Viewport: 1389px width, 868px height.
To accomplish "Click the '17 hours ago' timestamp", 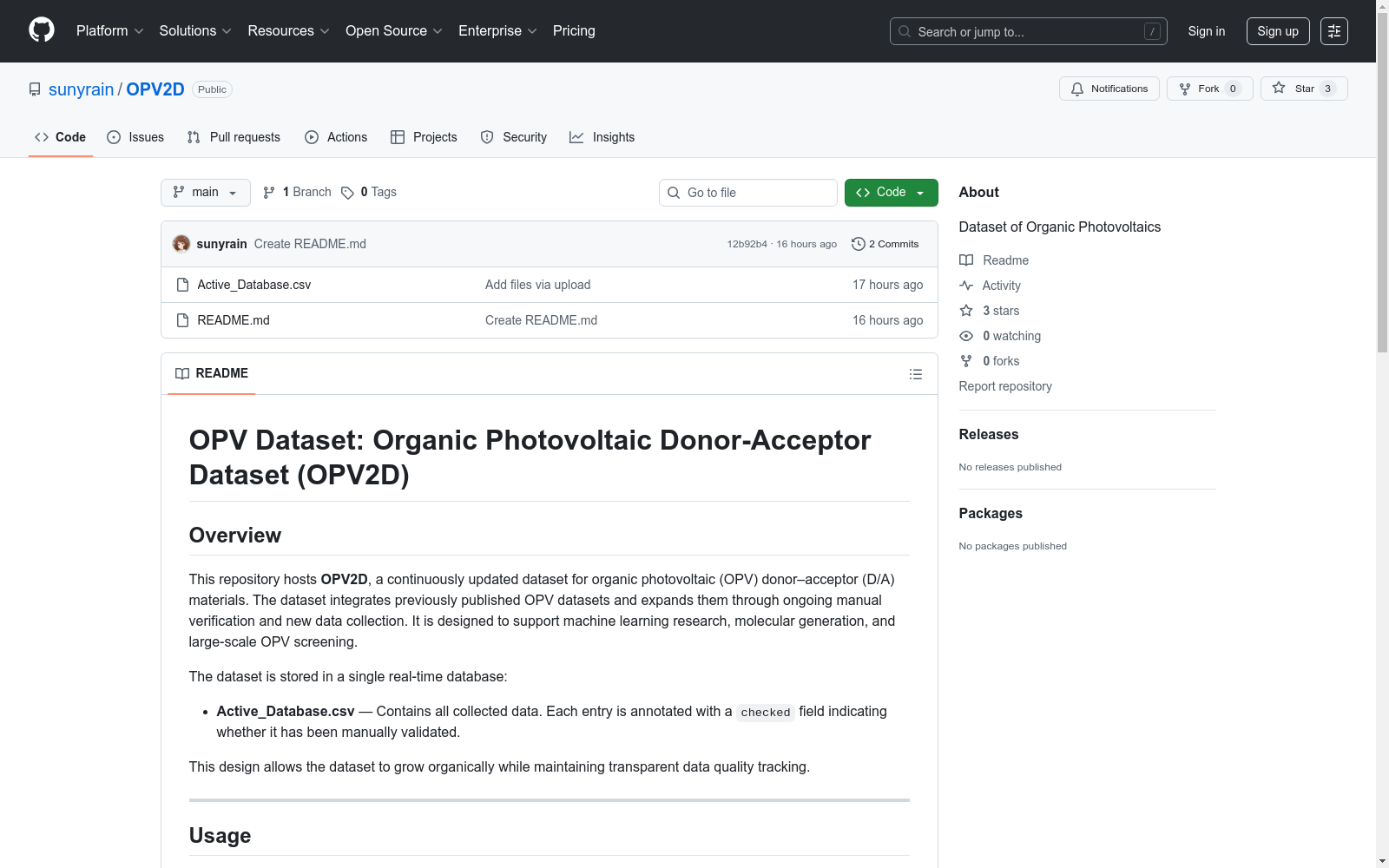I will coord(887,285).
